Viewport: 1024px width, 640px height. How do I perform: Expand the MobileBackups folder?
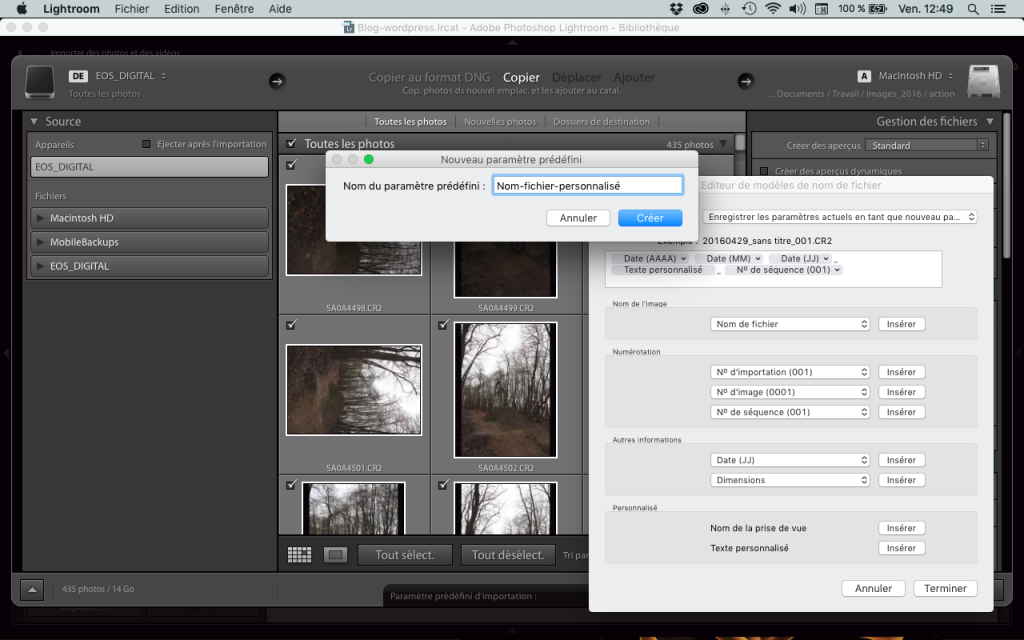(40, 242)
